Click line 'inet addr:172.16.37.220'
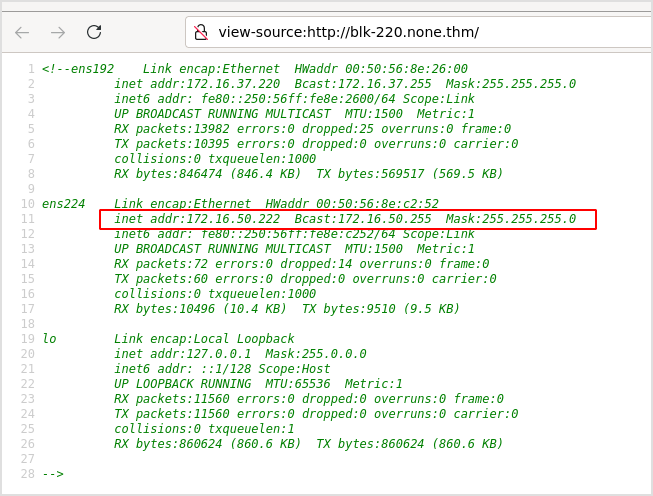The height and width of the screenshot is (496, 653). pos(345,84)
